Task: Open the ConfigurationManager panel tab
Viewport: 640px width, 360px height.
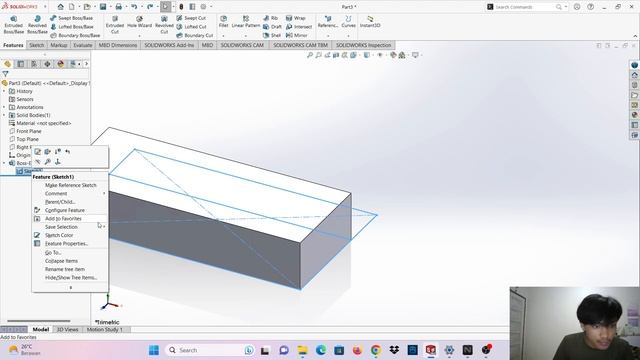Action: (34, 64)
